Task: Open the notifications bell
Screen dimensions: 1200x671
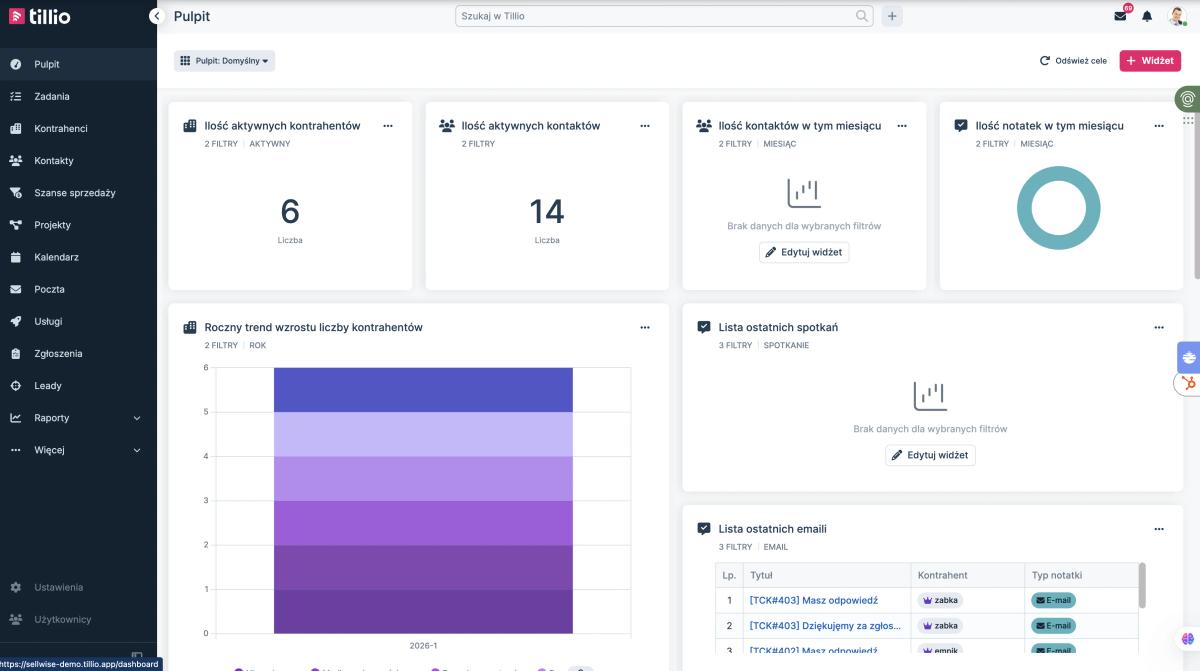Action: point(1147,16)
